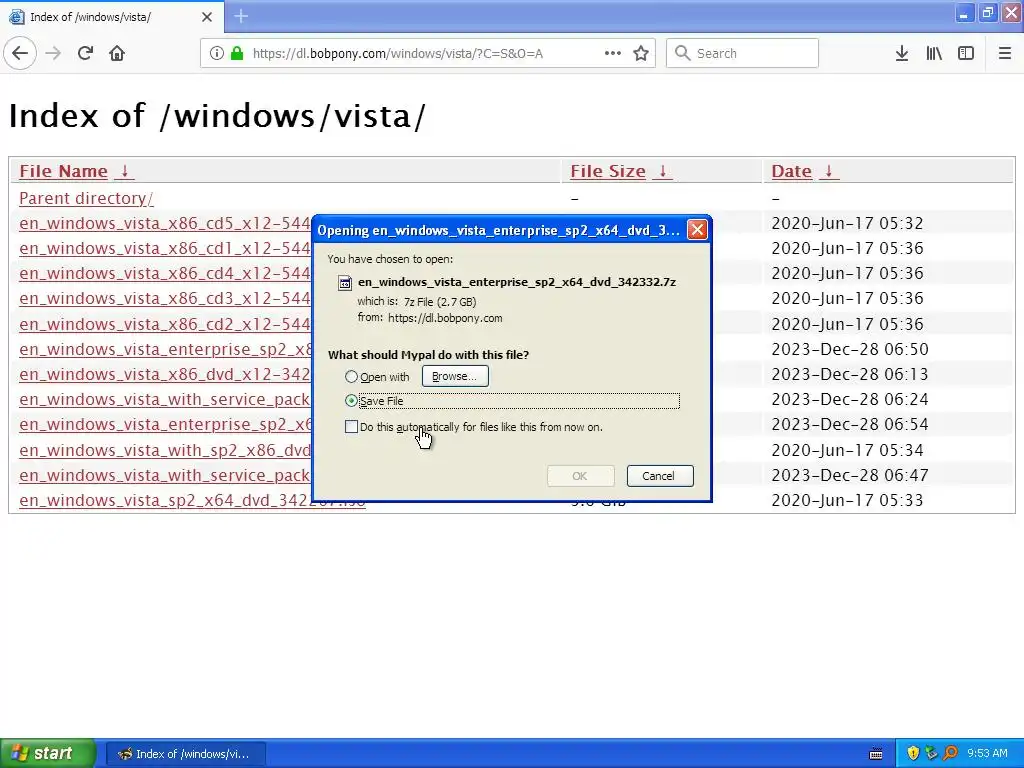
Task: Click the text 7z File (2.7 GB)
Action: [440, 302]
